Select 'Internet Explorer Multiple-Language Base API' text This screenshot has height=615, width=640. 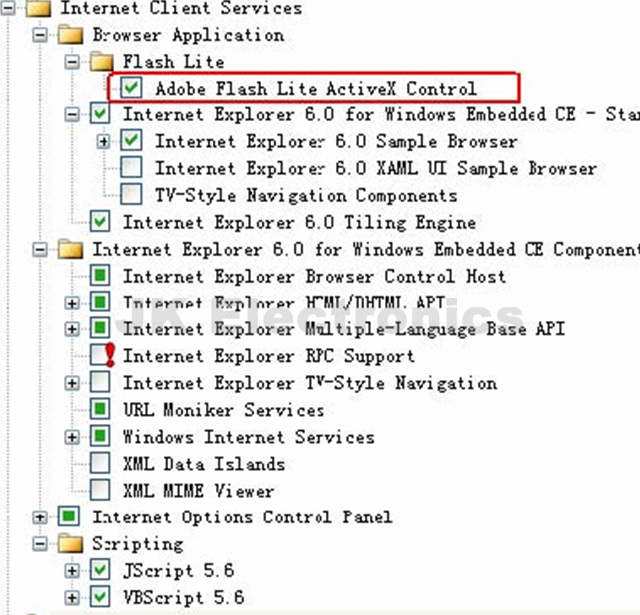(x=344, y=329)
